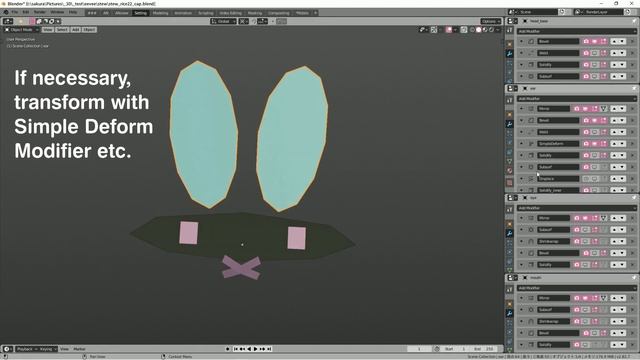The image size is (640, 360).
Task: Click the Blender logo menu icon
Action: click(x=6, y=12)
